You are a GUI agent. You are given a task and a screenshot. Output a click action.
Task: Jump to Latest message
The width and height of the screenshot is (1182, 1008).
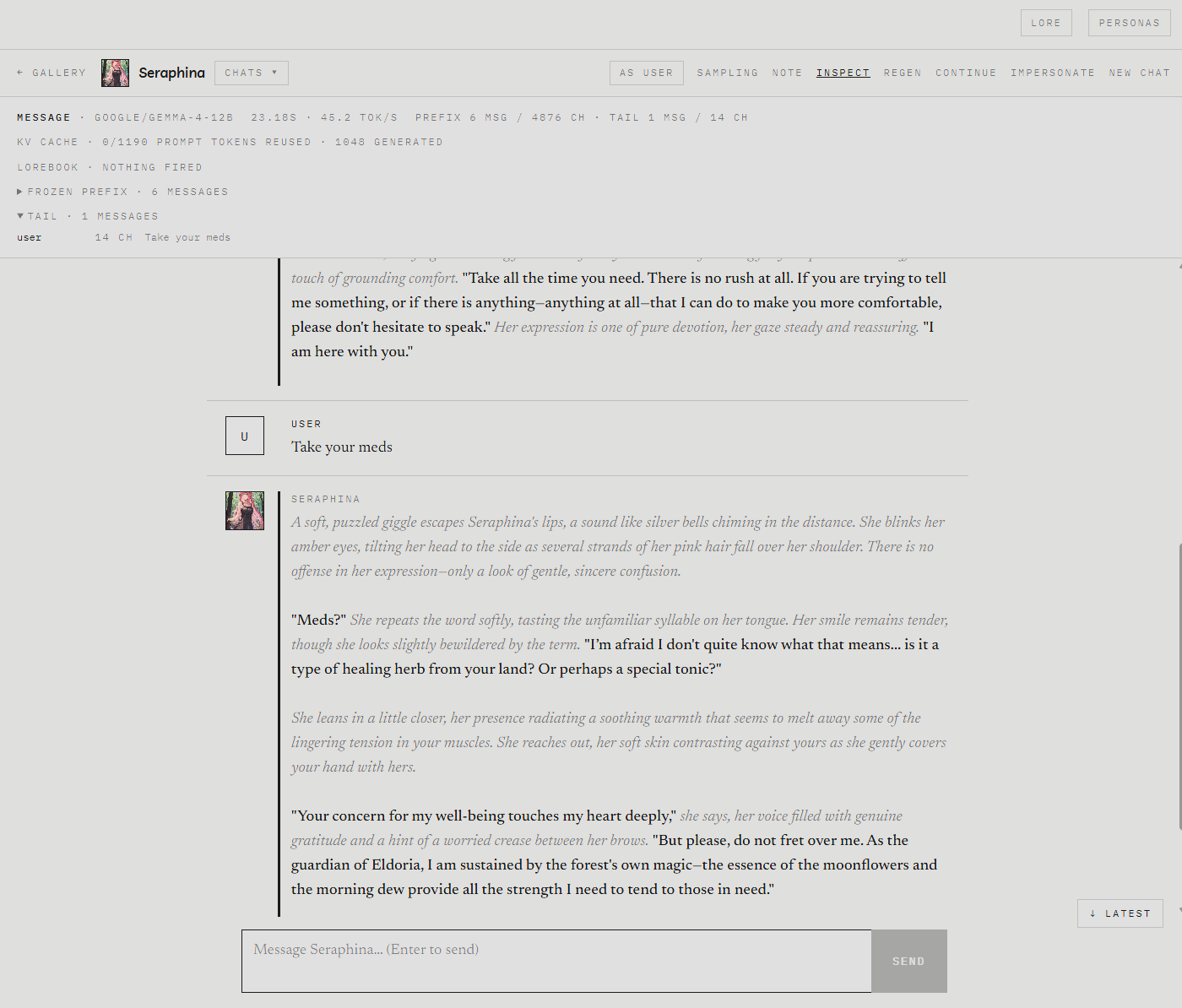point(1120,913)
